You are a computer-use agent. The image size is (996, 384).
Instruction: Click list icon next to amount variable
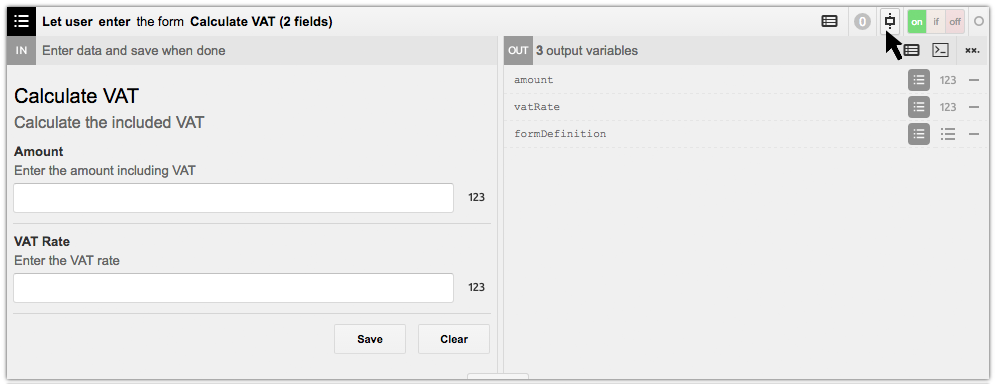[x=919, y=80]
